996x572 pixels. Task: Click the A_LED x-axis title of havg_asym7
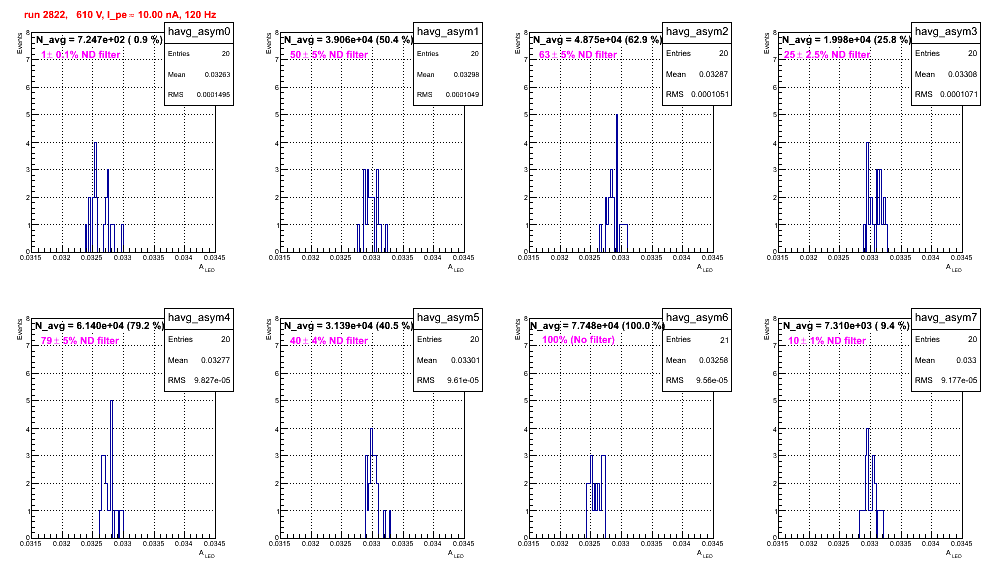click(x=954, y=554)
